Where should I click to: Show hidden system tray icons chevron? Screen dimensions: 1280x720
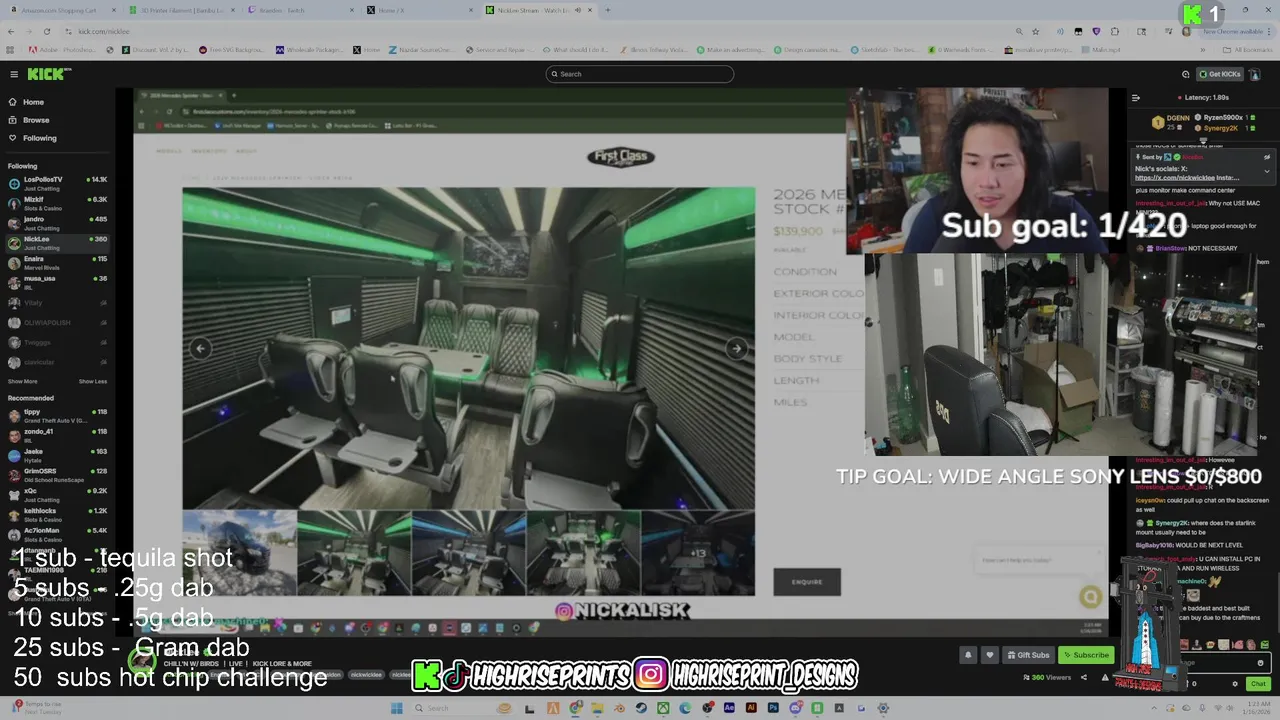(x=1152, y=708)
